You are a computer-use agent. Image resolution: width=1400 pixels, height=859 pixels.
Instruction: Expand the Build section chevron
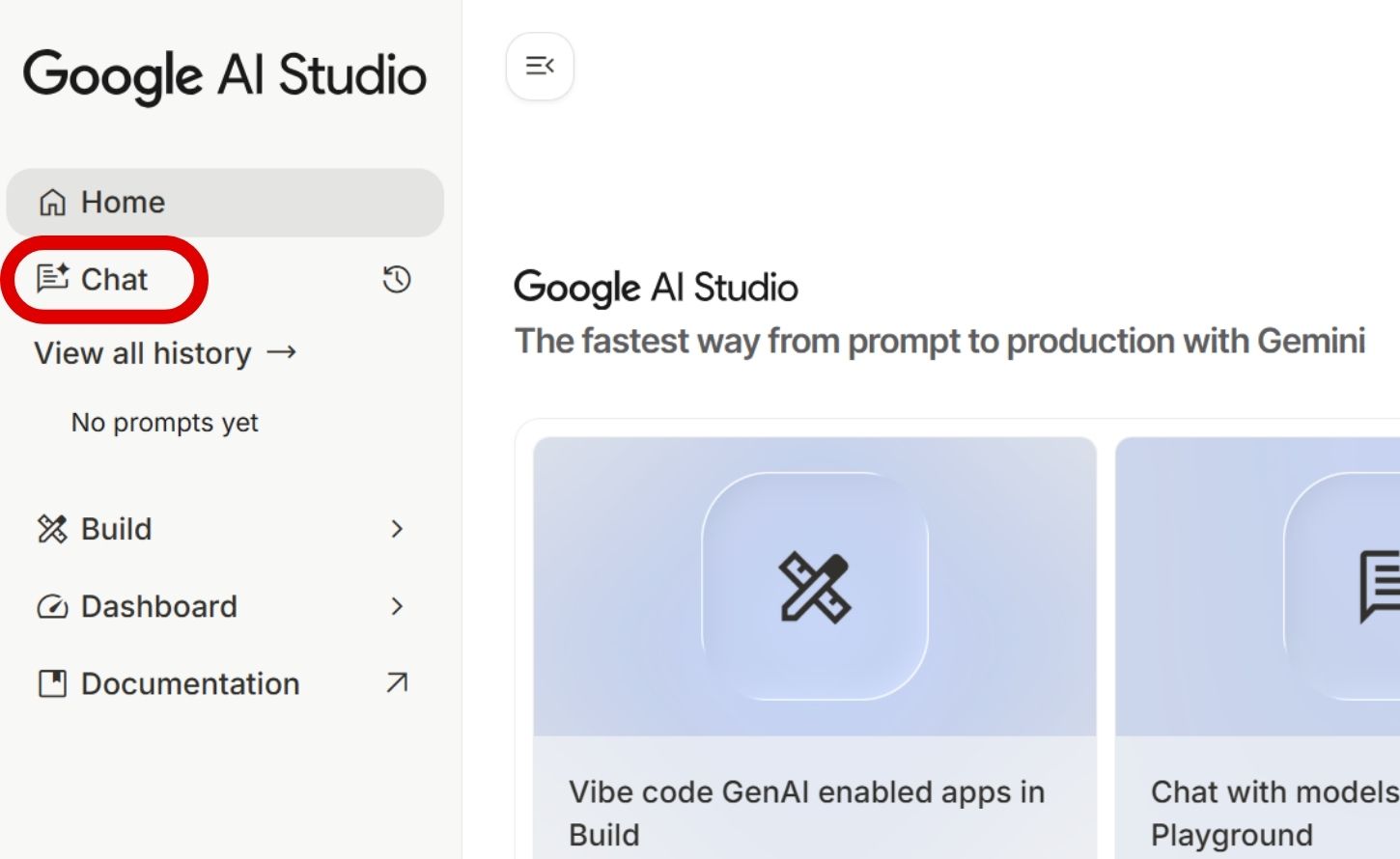397,529
